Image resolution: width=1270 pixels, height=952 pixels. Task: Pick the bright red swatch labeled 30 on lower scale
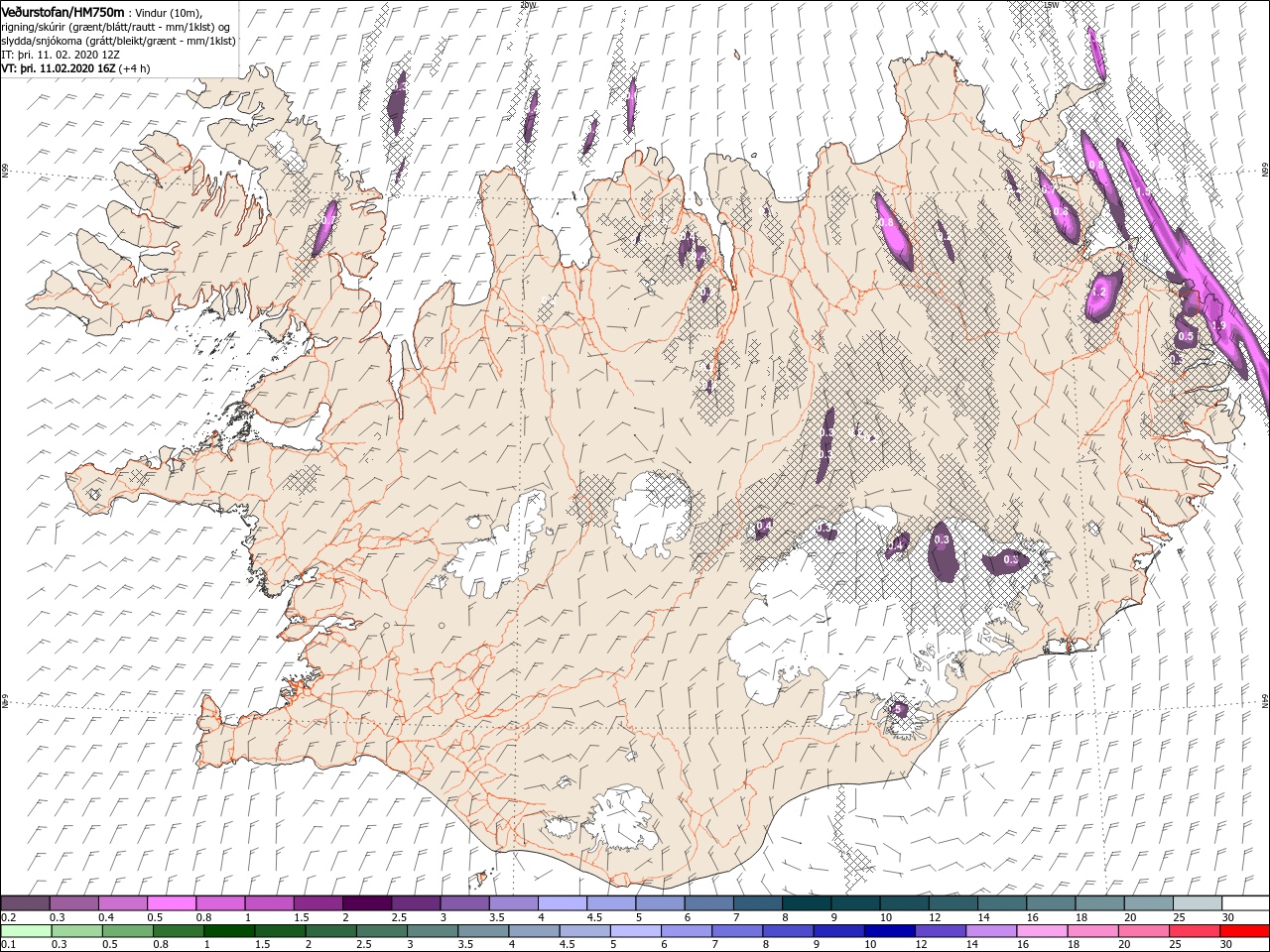[x=1243, y=931]
